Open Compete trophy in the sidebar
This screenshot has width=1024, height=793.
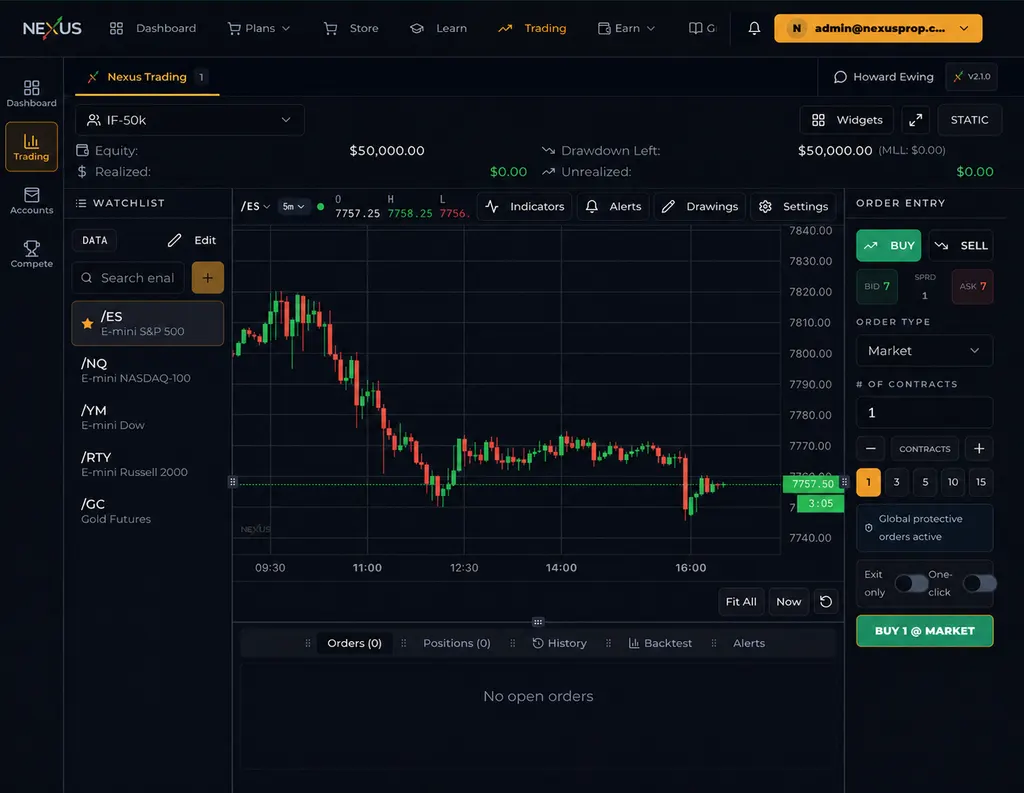(31, 254)
